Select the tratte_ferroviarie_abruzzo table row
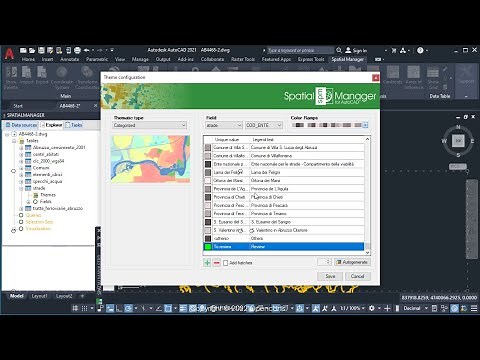Screen dimensions: 480x360 click(x=58, y=208)
